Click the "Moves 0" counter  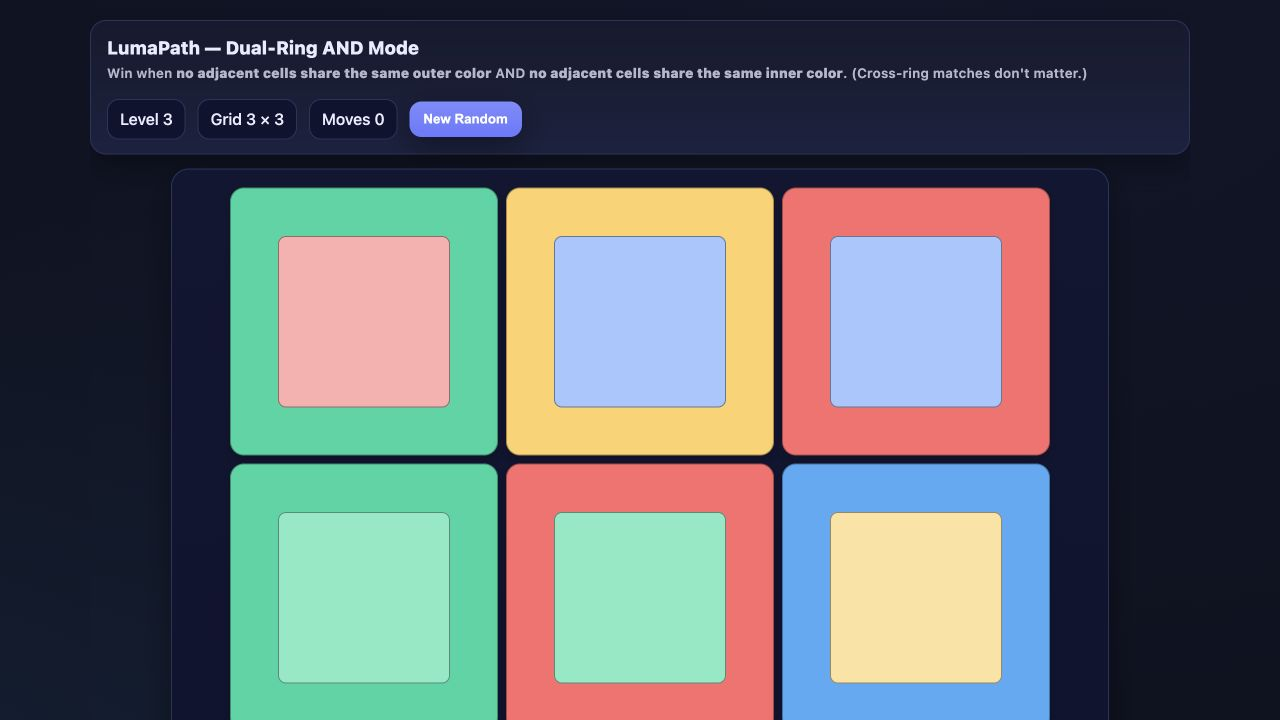353,119
